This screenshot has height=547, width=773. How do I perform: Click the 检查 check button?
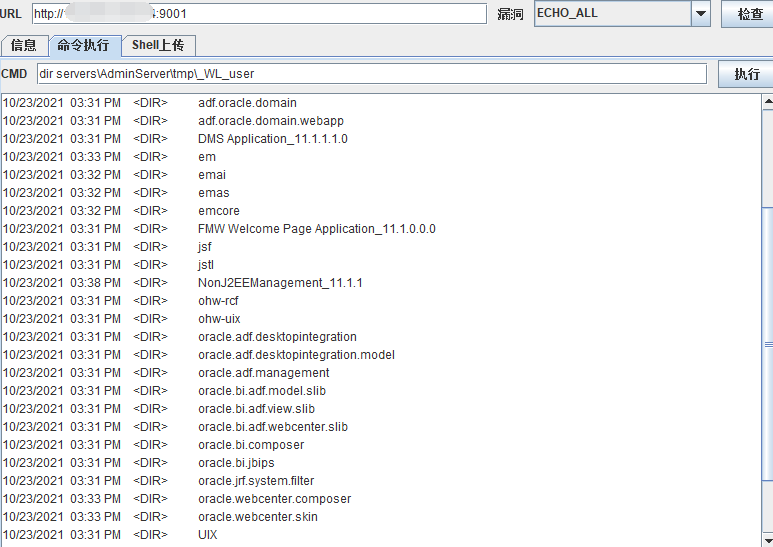tap(749, 14)
